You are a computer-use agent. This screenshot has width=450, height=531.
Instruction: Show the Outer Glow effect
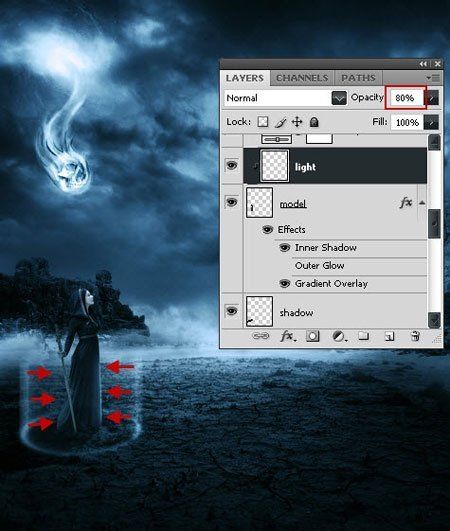point(284,266)
